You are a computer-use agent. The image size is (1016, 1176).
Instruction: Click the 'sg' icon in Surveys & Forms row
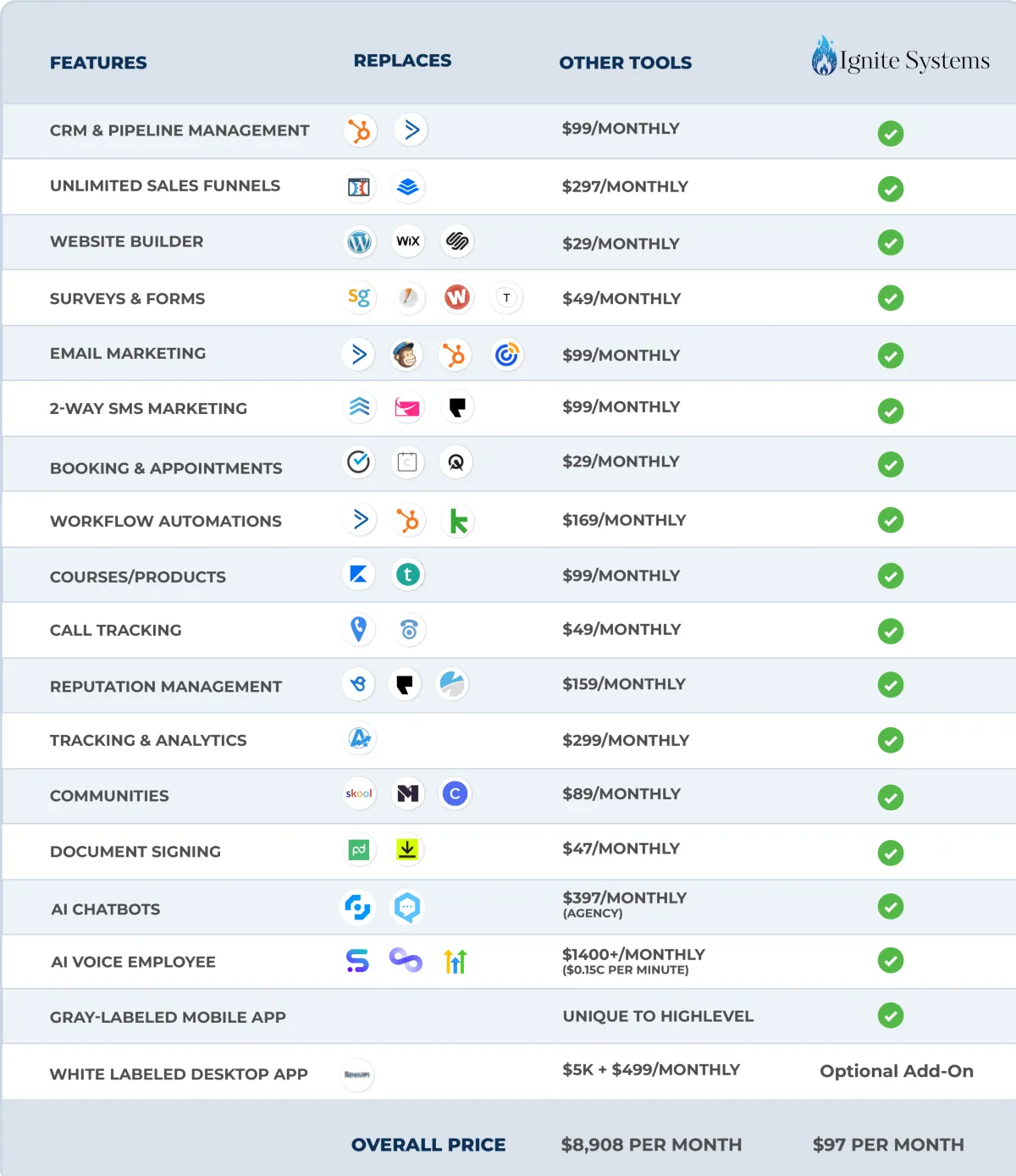(x=359, y=297)
